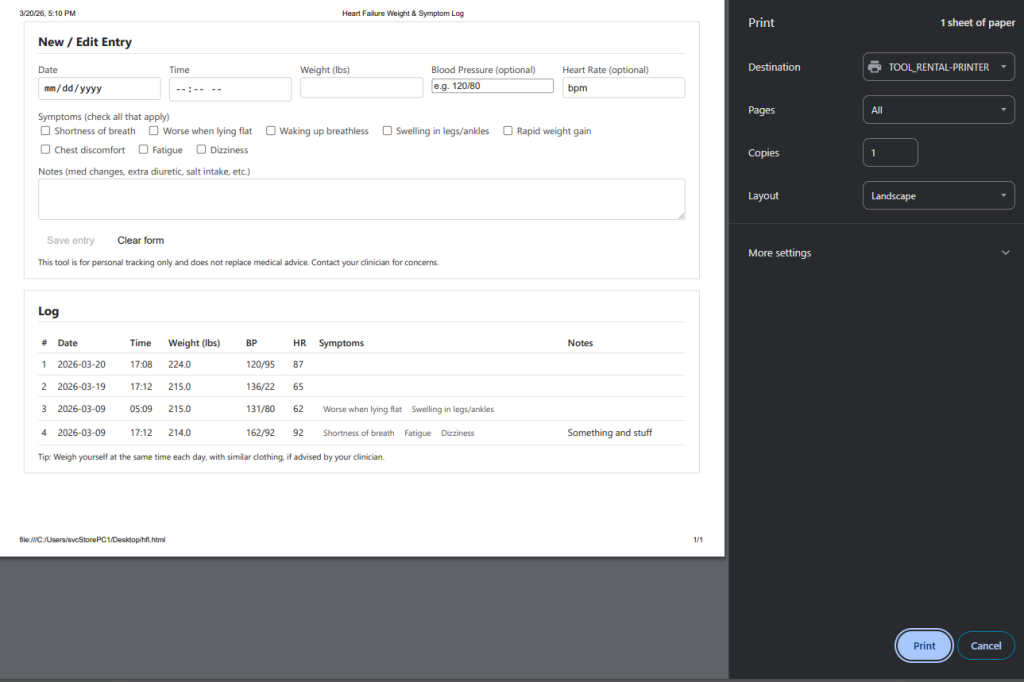Screen dimensions: 1024x682
Task: Check Swelling in legs/ankles box
Action: point(387,131)
